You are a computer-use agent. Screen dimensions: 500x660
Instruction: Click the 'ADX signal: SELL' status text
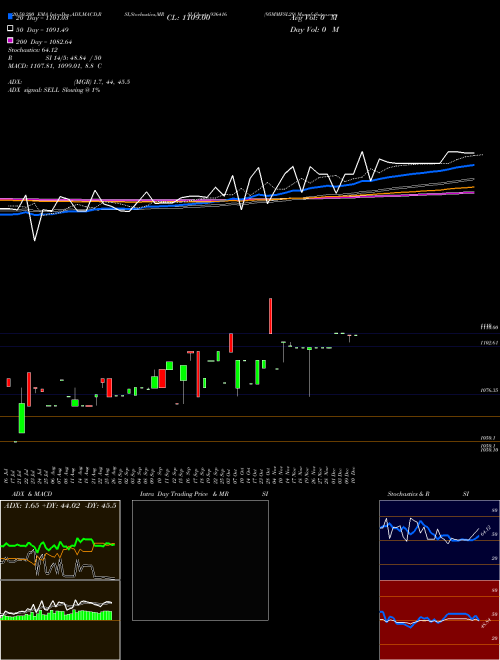coord(54,90)
